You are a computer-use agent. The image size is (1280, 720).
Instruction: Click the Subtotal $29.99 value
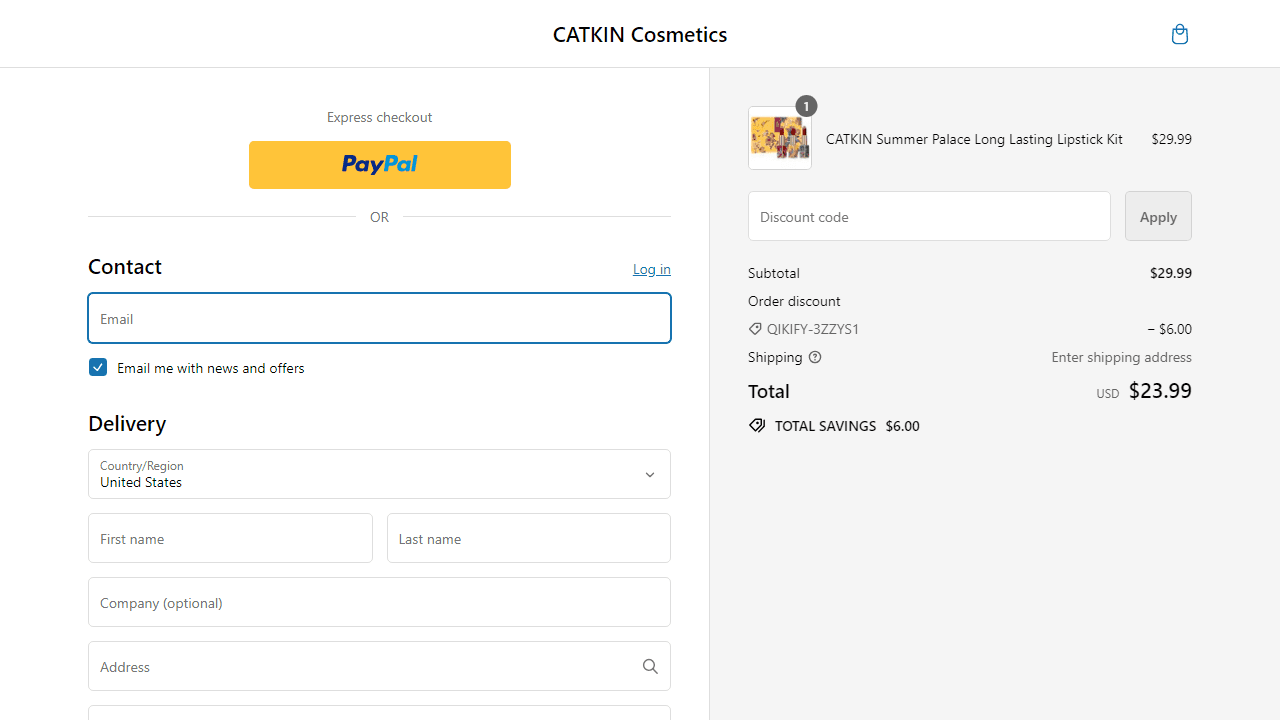click(1171, 273)
